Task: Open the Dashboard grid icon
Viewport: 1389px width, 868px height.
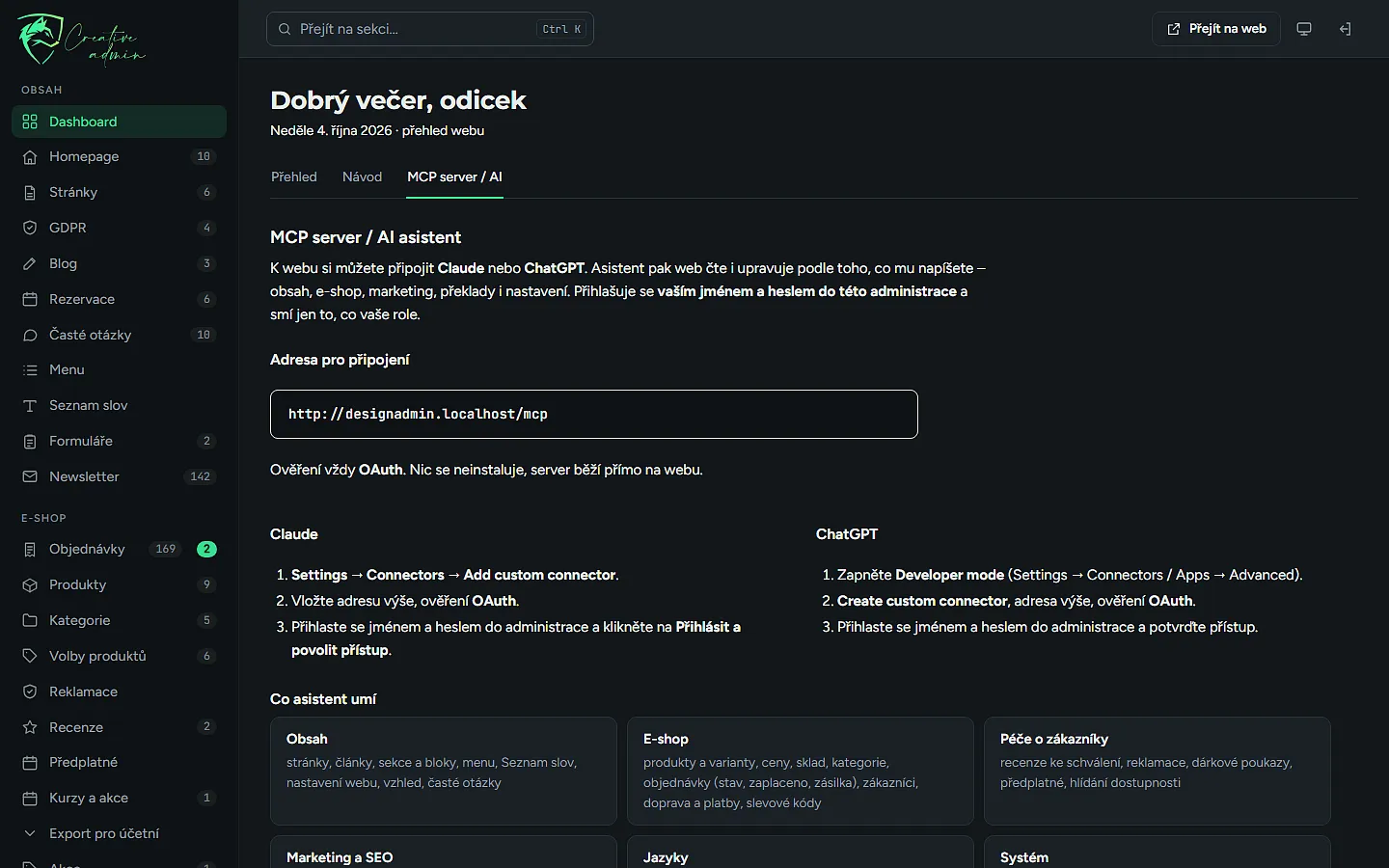Action: (30, 122)
